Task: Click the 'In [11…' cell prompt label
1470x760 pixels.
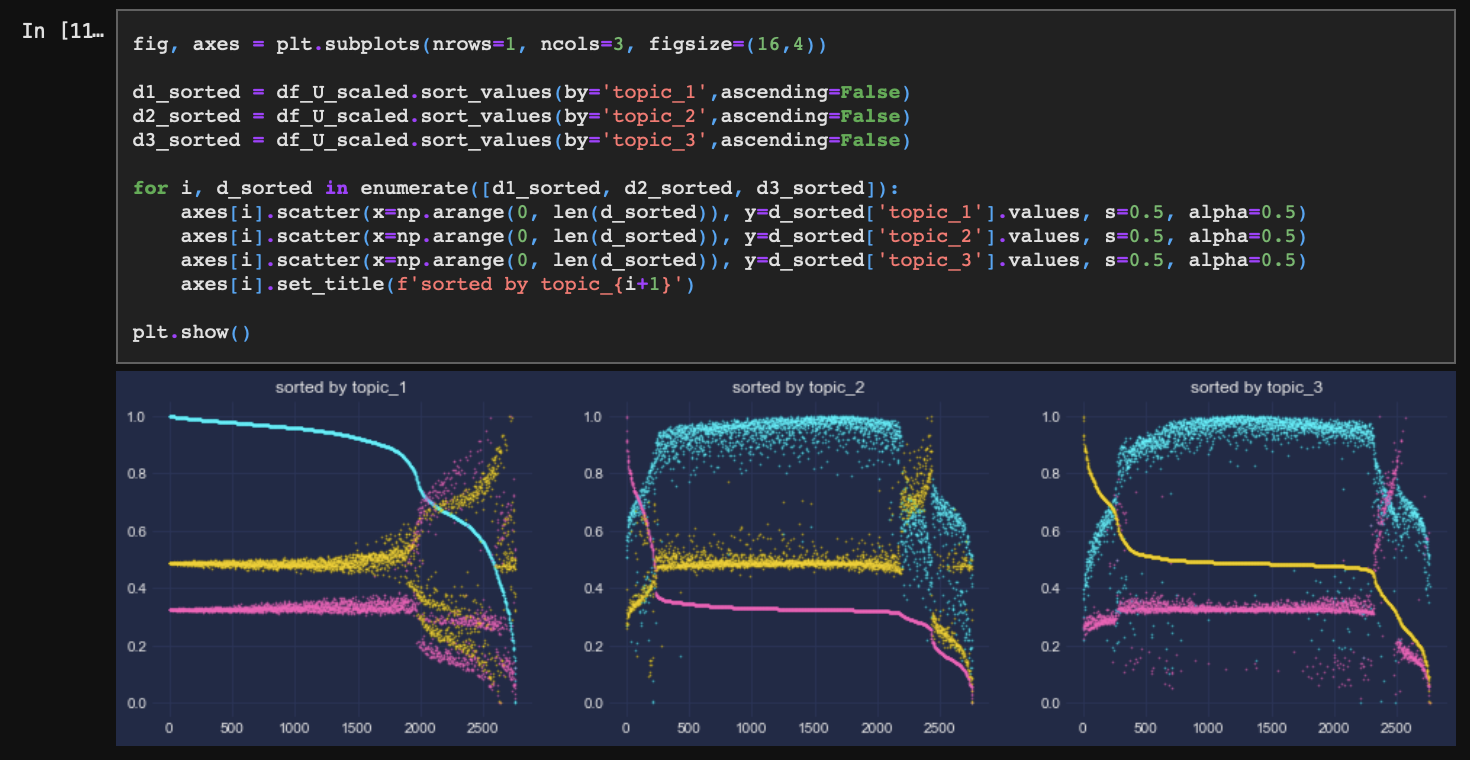Action: pos(62,31)
